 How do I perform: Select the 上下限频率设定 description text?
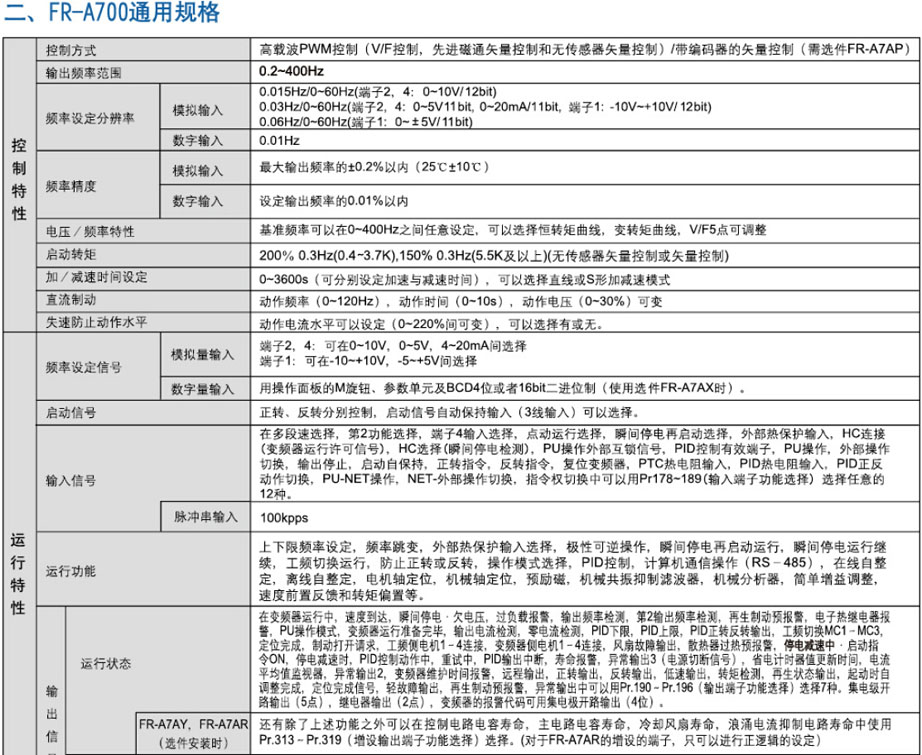pyautogui.click(x=573, y=570)
